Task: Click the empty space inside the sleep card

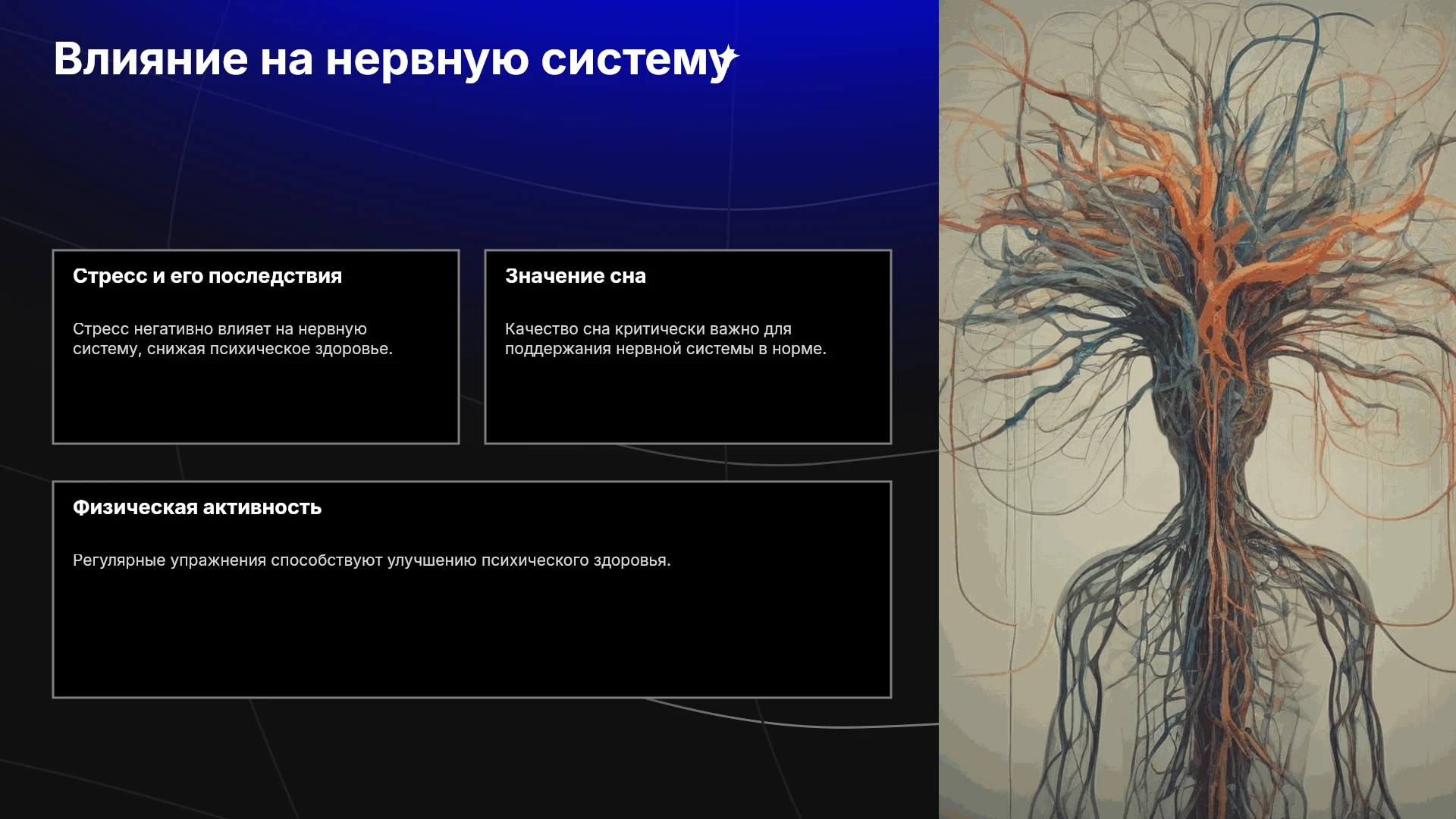Action: pyautogui.click(x=688, y=402)
